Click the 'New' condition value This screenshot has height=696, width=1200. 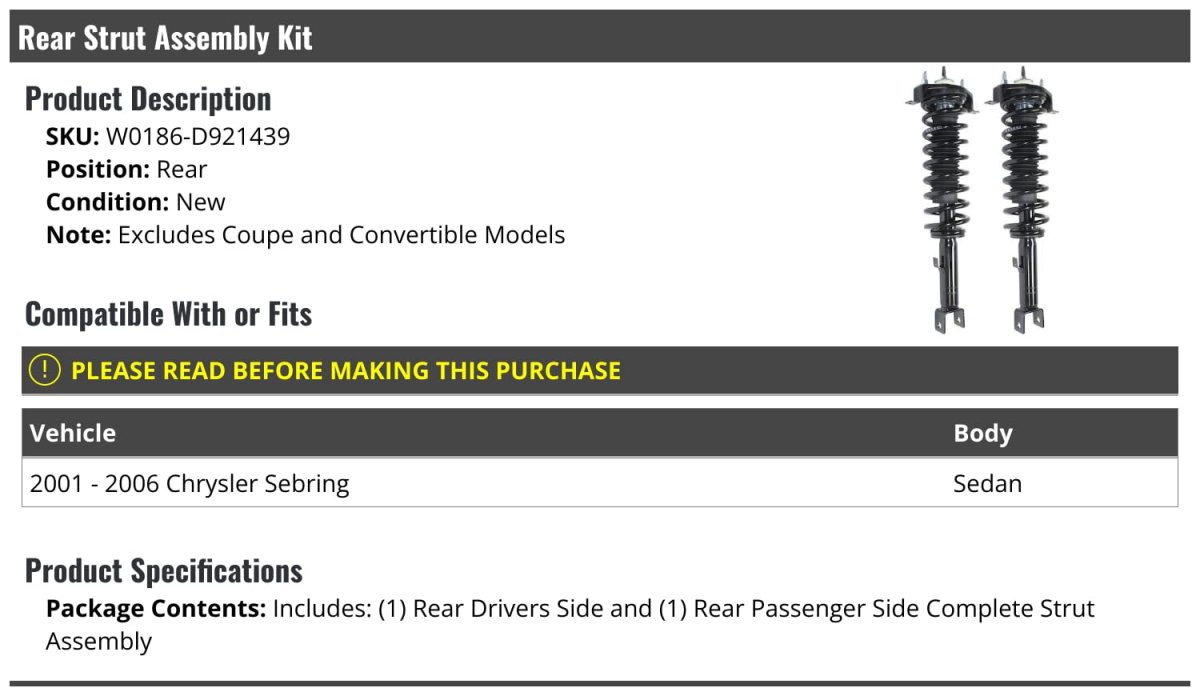pyautogui.click(x=201, y=202)
